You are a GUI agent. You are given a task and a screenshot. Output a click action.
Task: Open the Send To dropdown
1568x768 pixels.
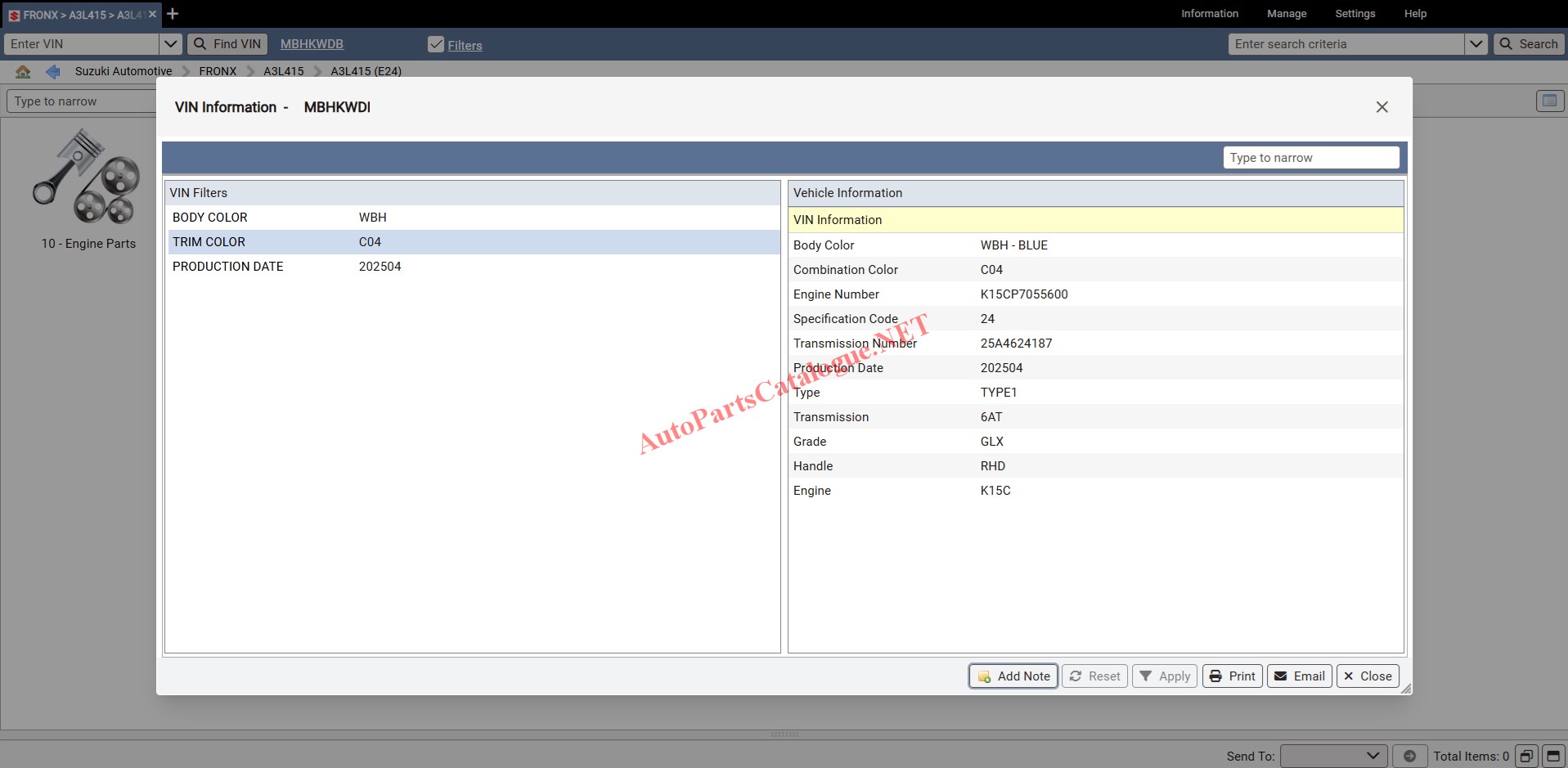tap(1333, 756)
